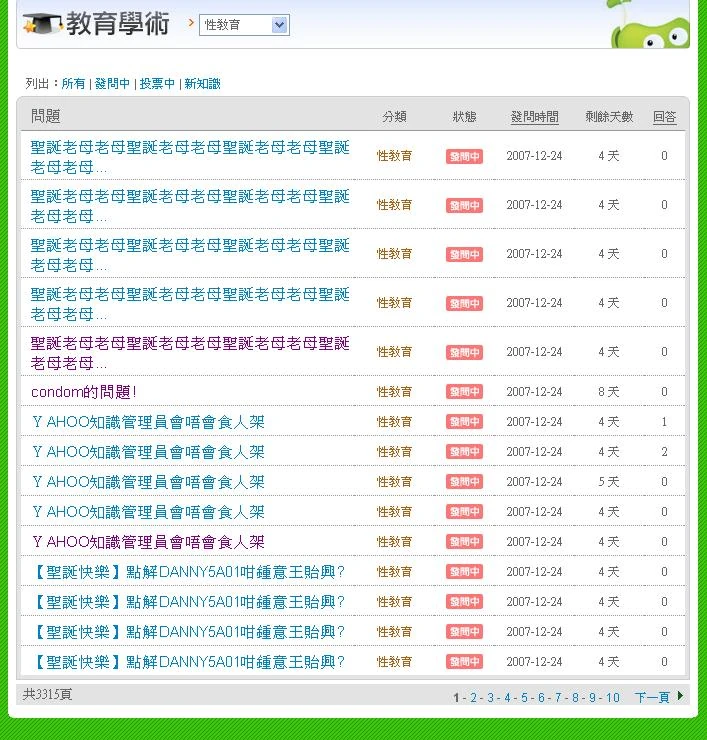Click the 分類 column header
Viewport: 707px width, 740px height.
tap(395, 117)
